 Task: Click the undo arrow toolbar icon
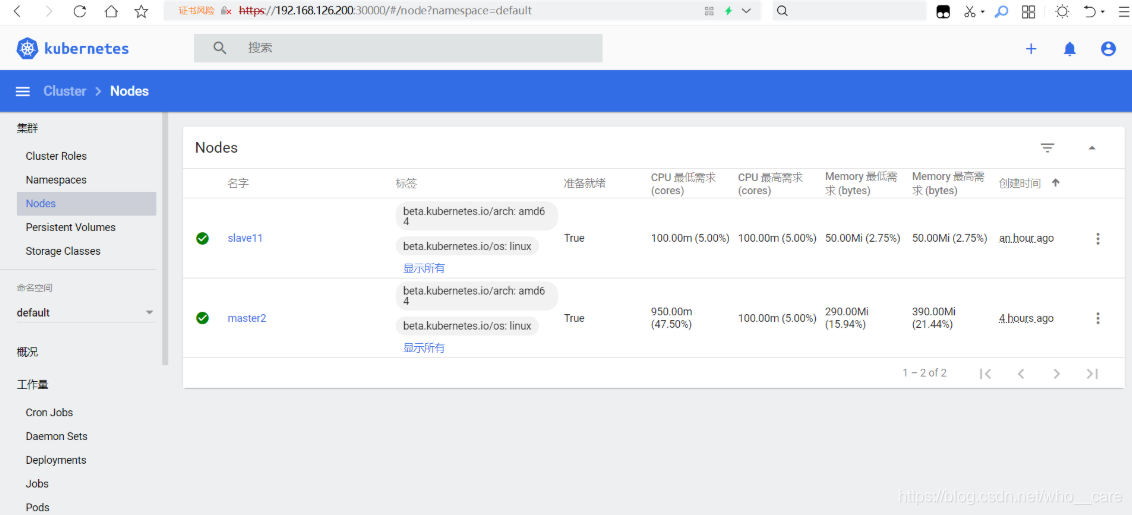[1090, 11]
